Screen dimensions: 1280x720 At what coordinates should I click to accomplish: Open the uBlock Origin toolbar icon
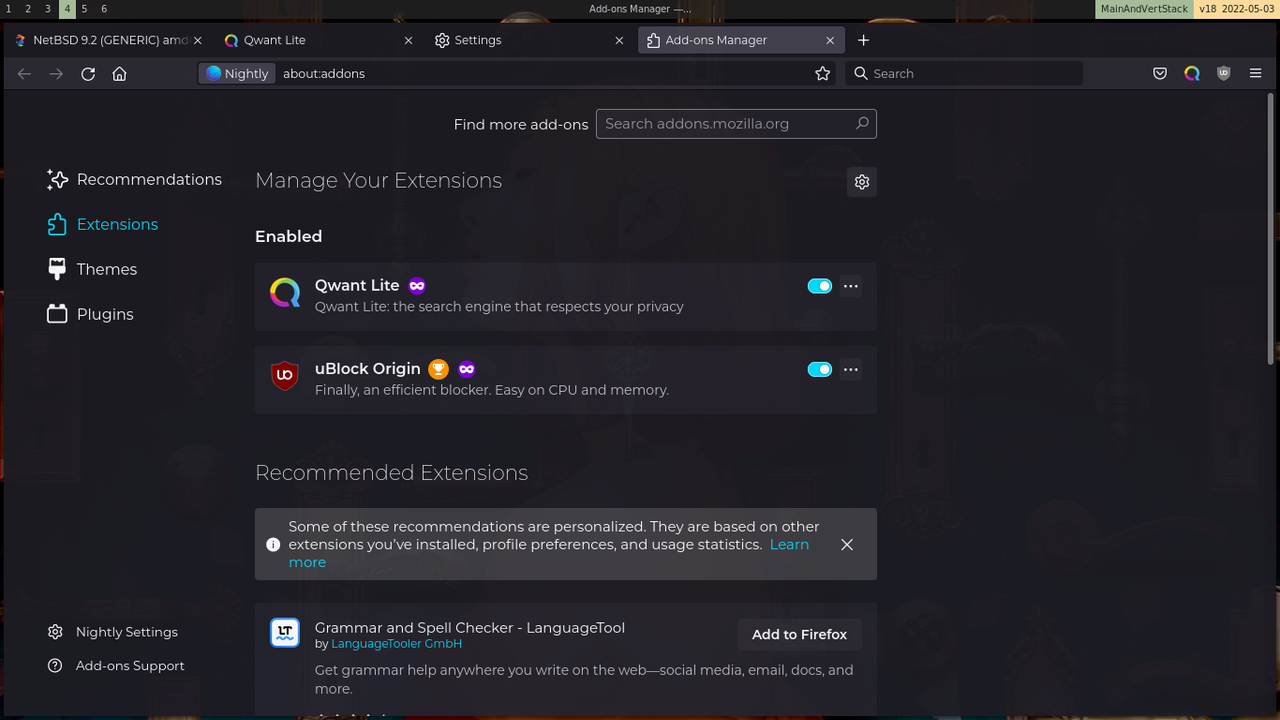point(1223,73)
